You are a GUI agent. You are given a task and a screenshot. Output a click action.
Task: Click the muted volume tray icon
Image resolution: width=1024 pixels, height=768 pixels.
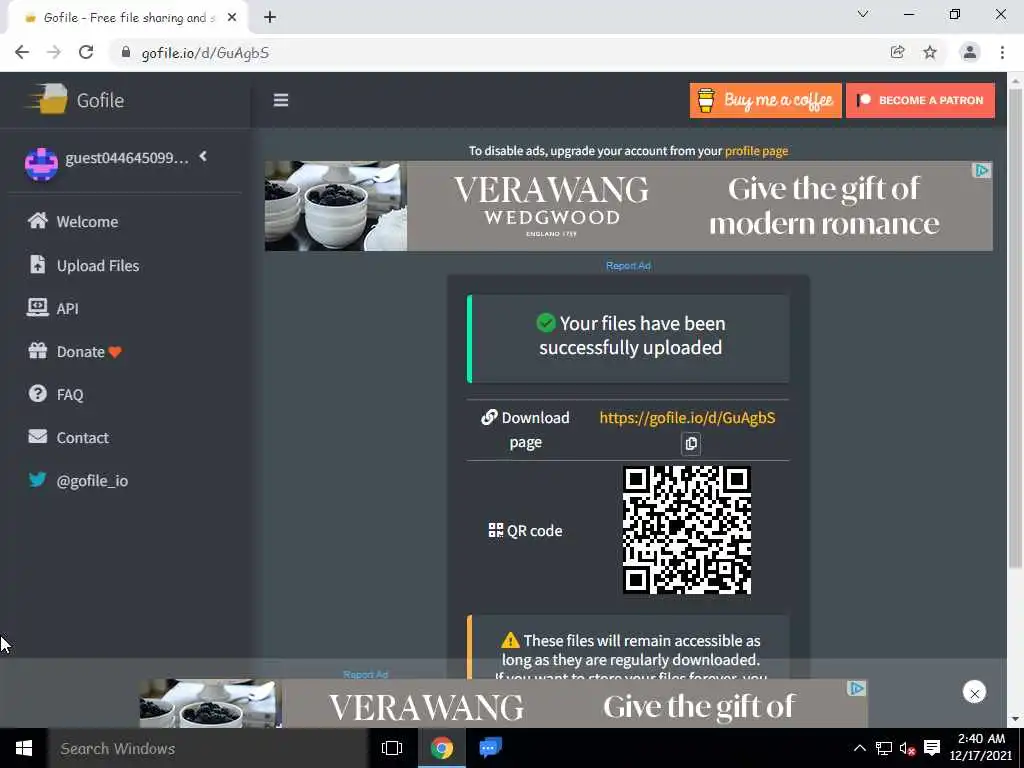coord(907,748)
